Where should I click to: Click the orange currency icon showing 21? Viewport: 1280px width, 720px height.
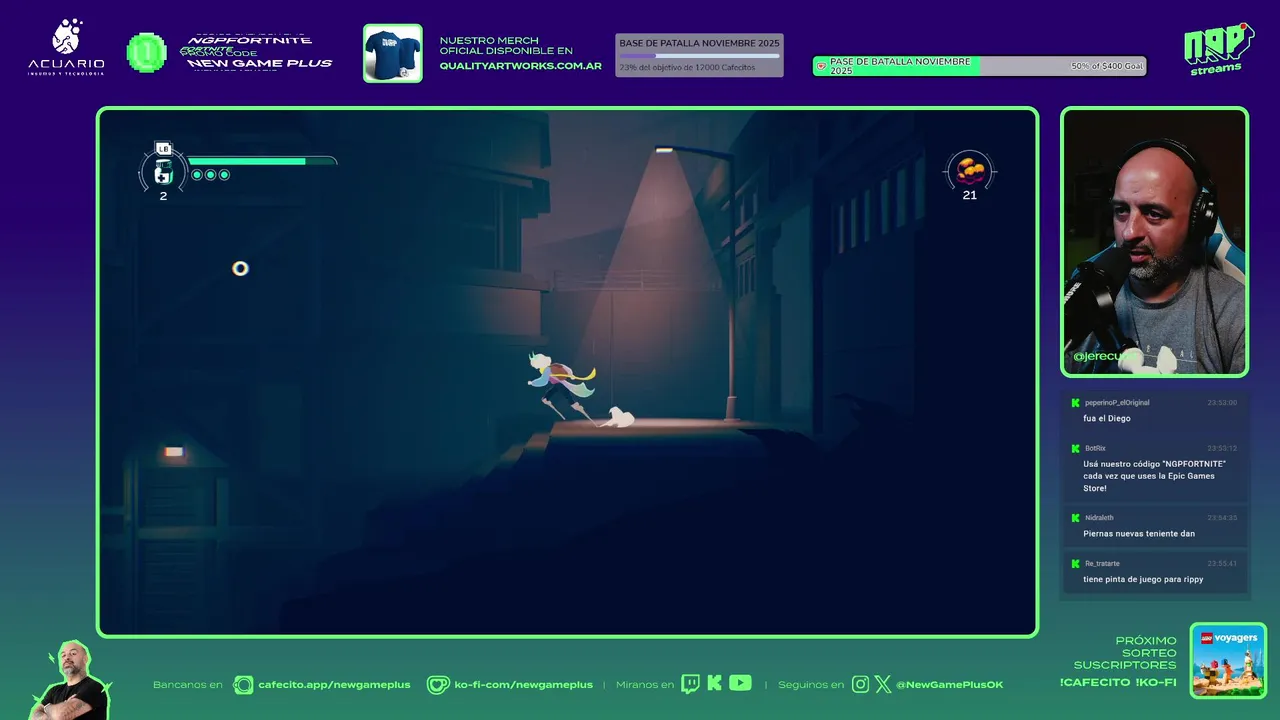pos(969,170)
